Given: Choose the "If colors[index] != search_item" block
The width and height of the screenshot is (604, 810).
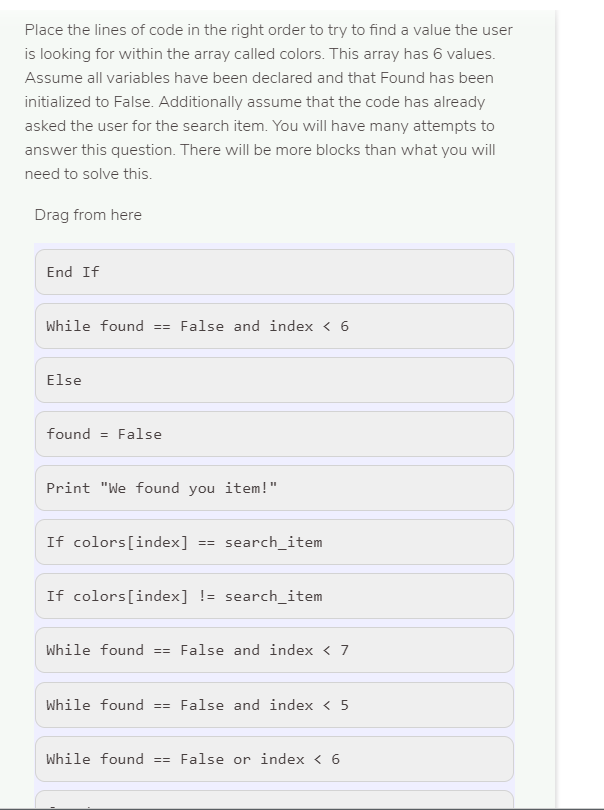Looking at the screenshot, I should [275, 596].
